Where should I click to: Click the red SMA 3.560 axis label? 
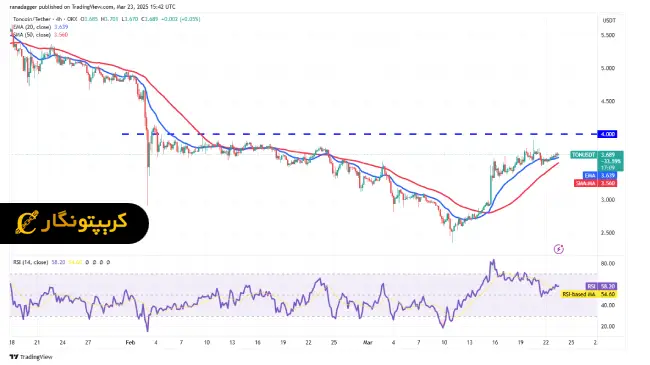[x=596, y=183]
